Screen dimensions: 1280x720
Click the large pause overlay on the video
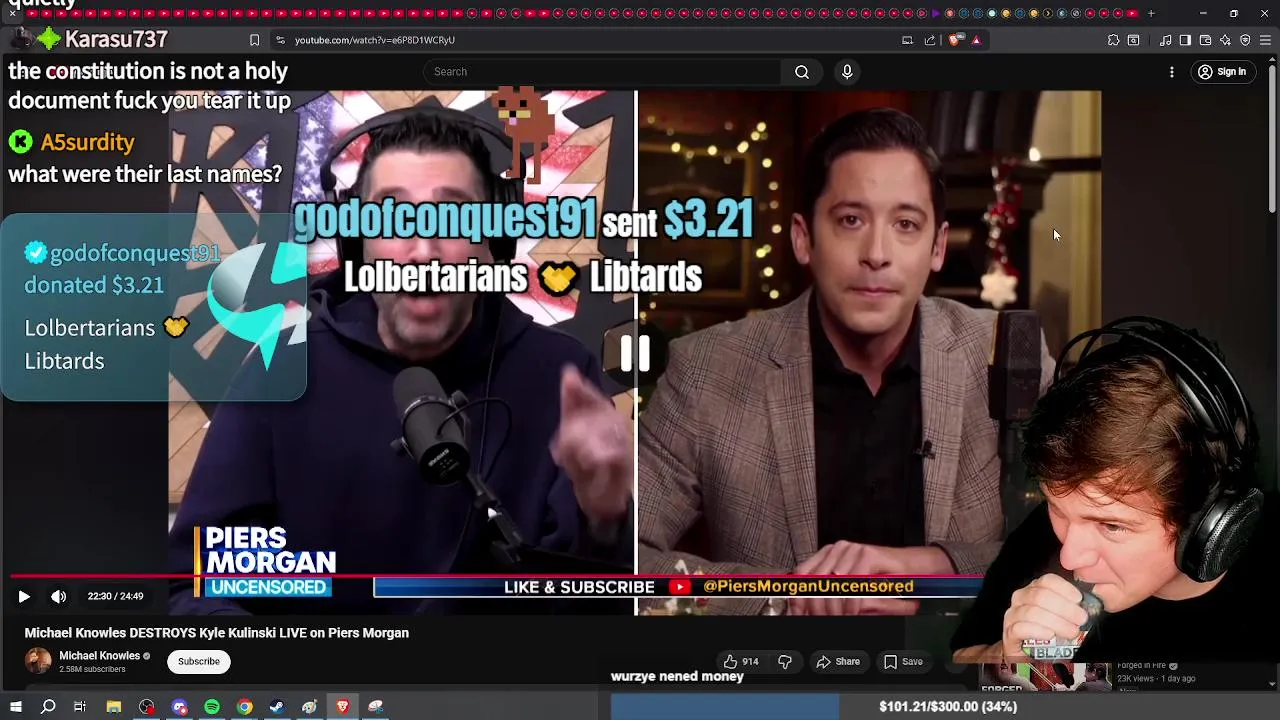[x=635, y=353]
